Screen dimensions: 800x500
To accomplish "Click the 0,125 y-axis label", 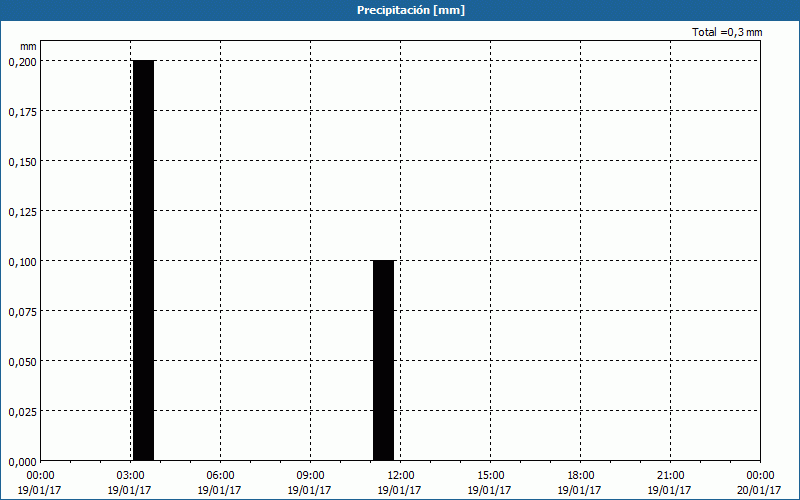I will [x=22, y=211].
